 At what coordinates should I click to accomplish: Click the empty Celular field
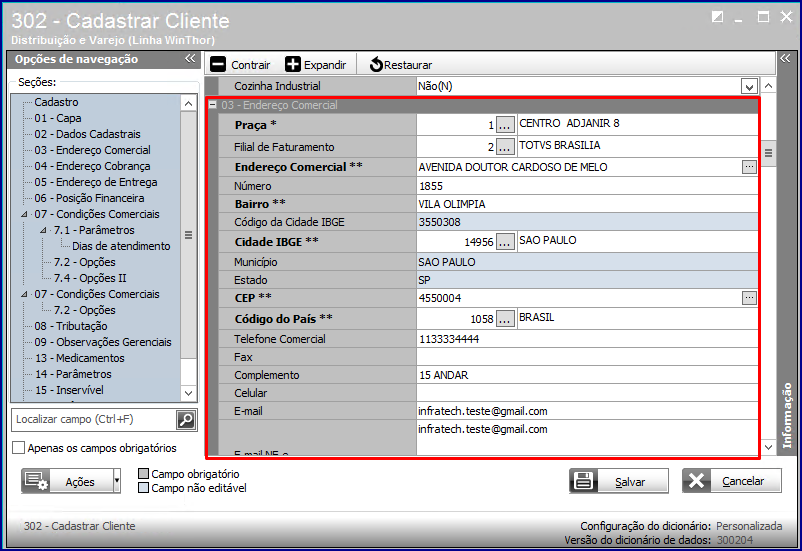587,393
